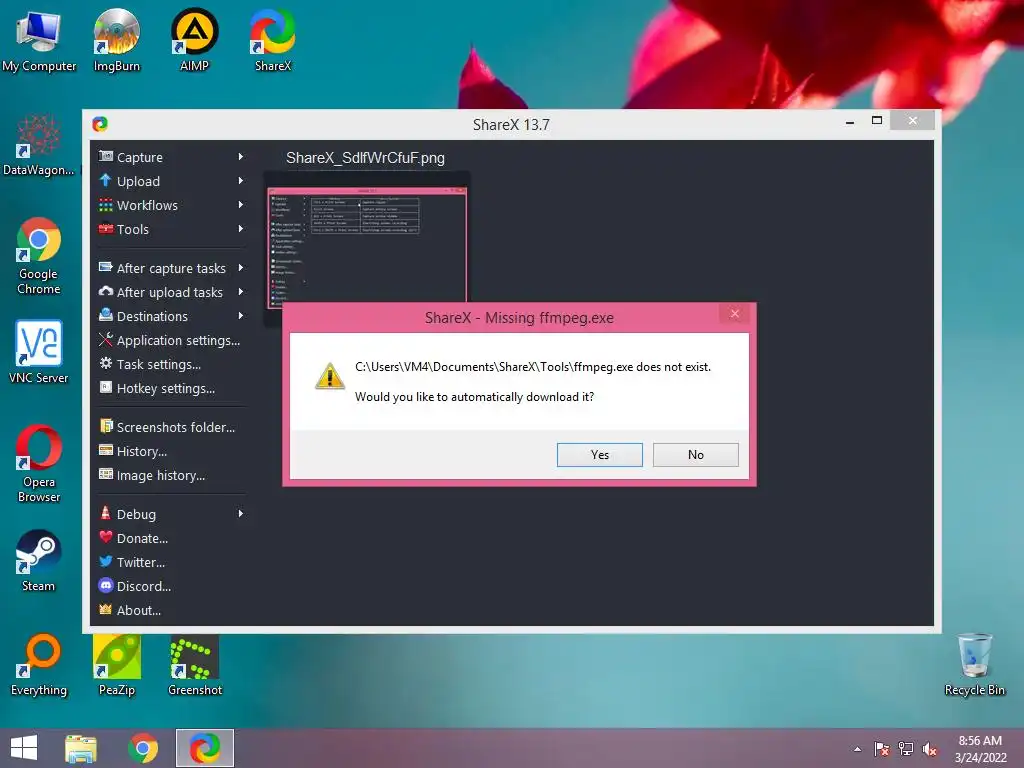
Task: Open the History... entry
Action: pyautogui.click(x=171, y=451)
